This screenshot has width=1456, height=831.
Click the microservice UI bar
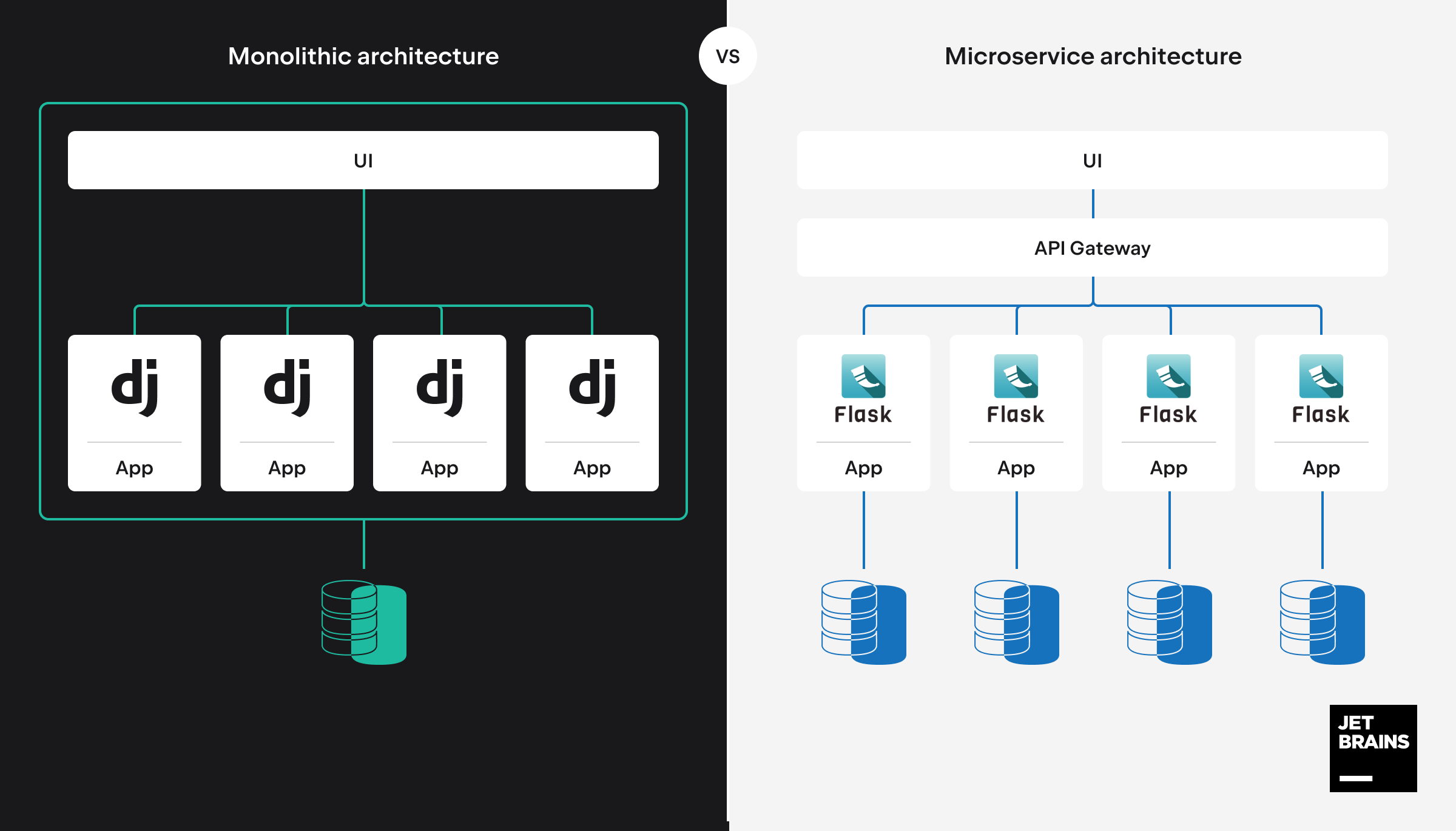tap(1092, 160)
